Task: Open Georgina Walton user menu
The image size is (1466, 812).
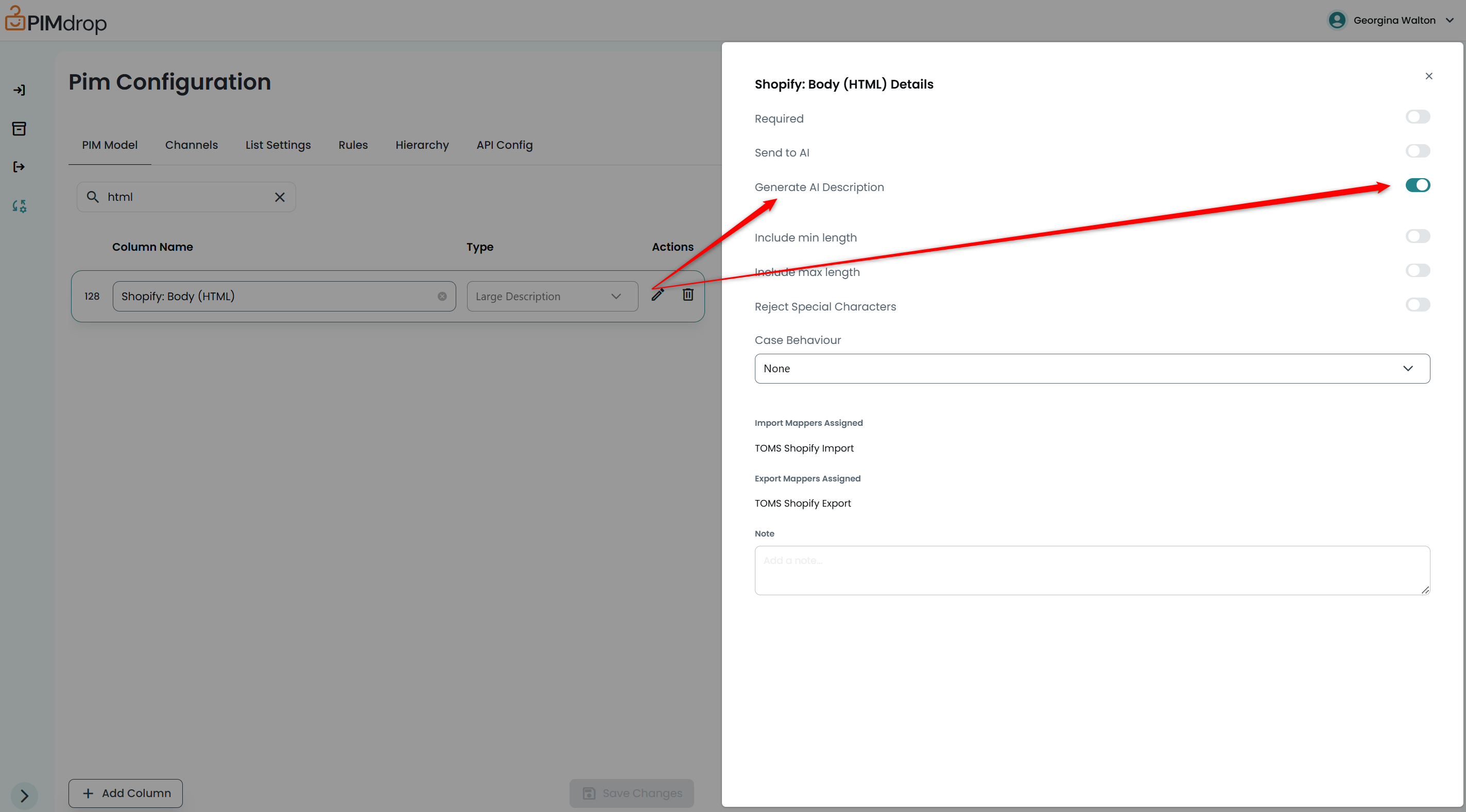Action: (1393, 21)
